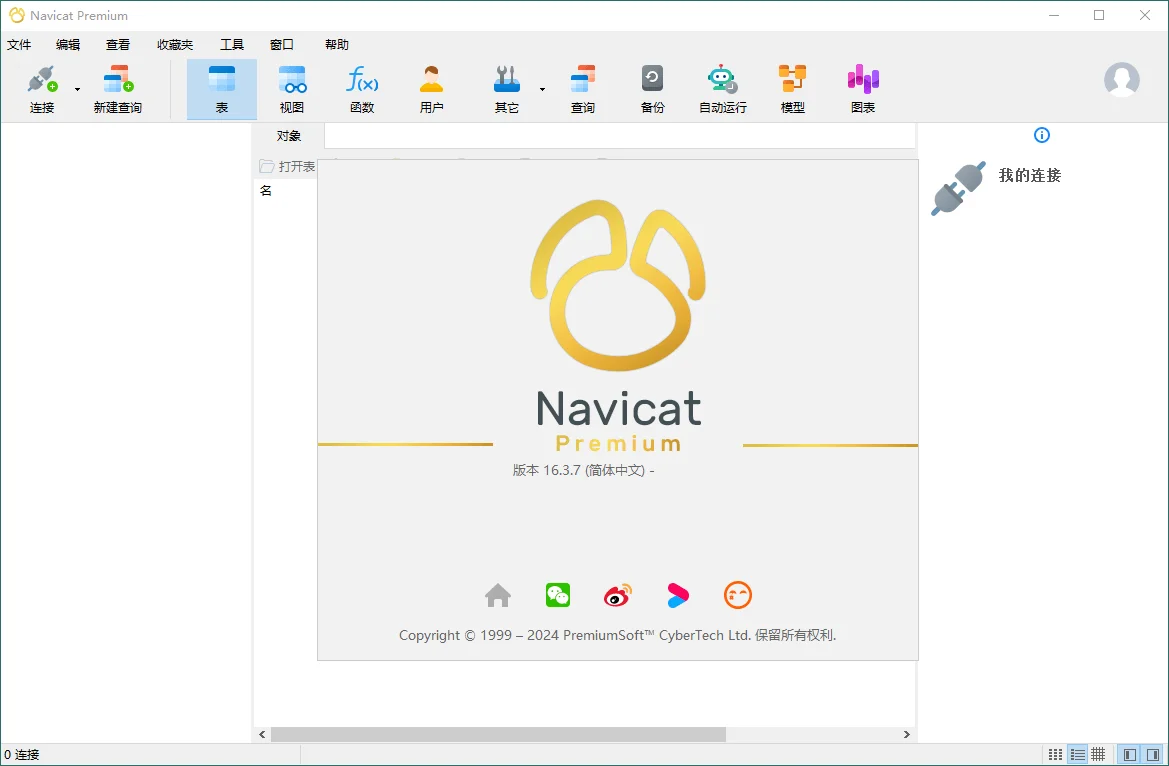Switch to the 对象 (Objects) tab
Screen dimensions: 1169x766
tap(287, 135)
